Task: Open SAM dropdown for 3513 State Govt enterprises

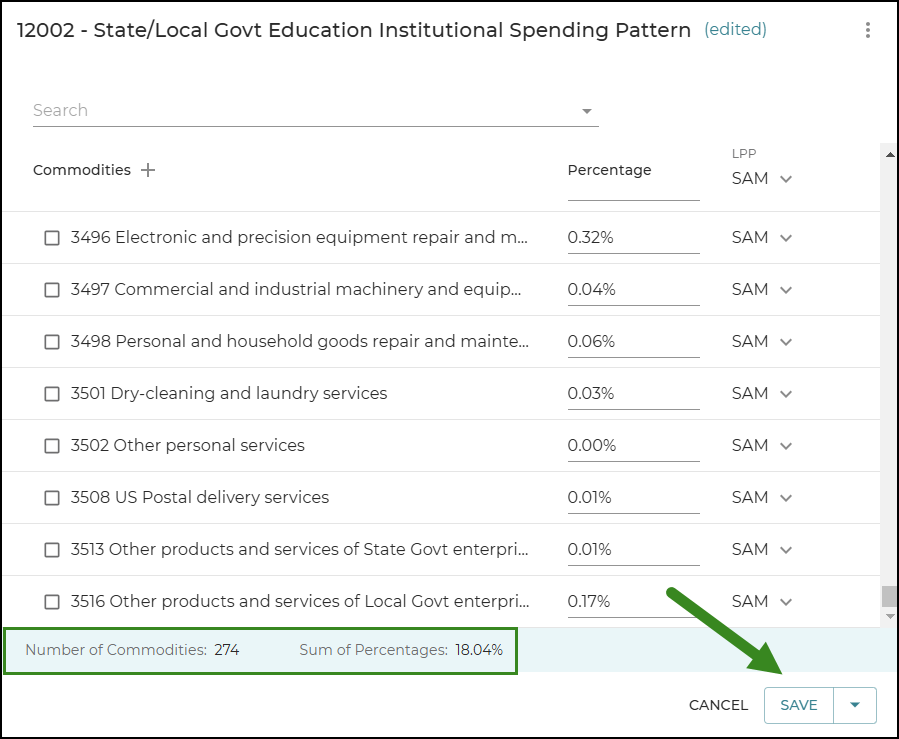Action: pyautogui.click(x=761, y=550)
